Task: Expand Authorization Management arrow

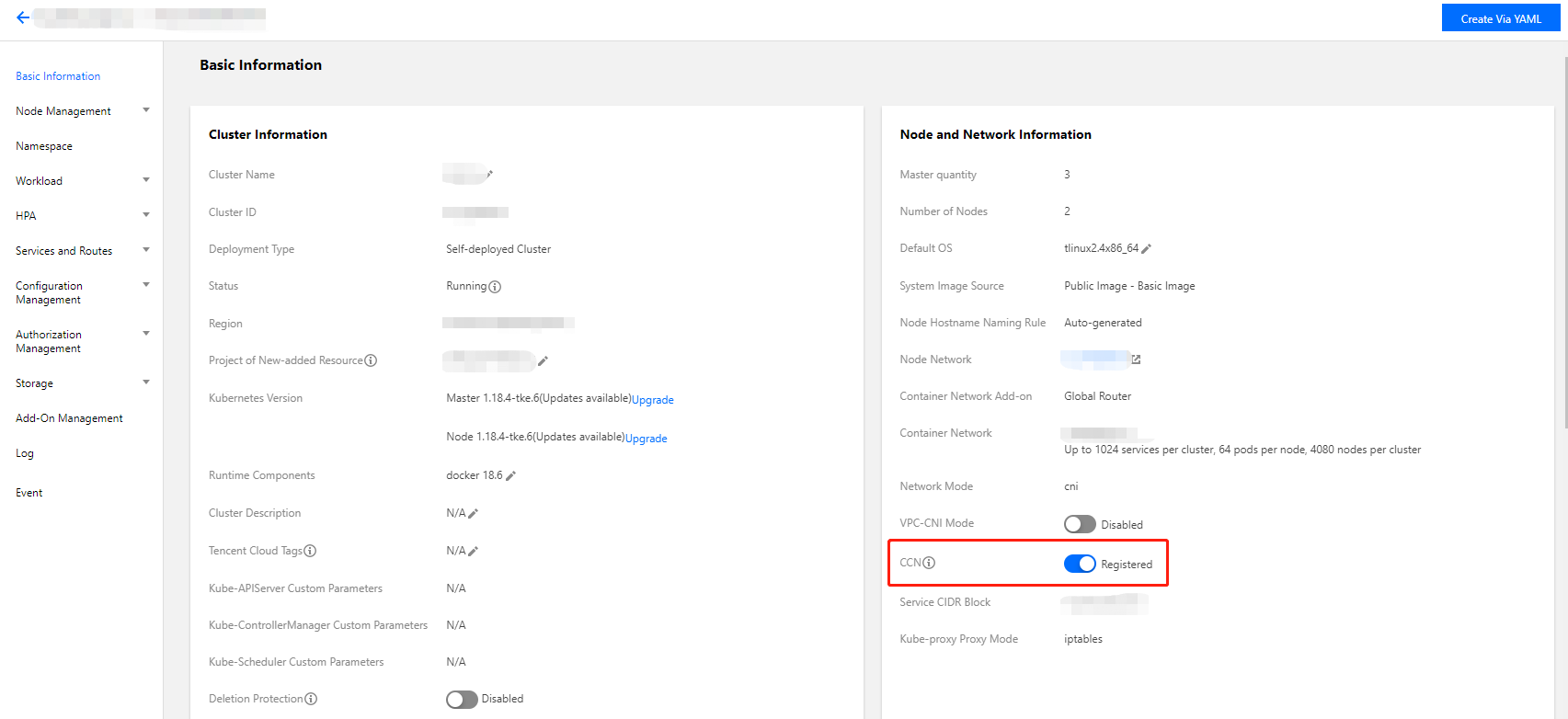Action: 146,334
